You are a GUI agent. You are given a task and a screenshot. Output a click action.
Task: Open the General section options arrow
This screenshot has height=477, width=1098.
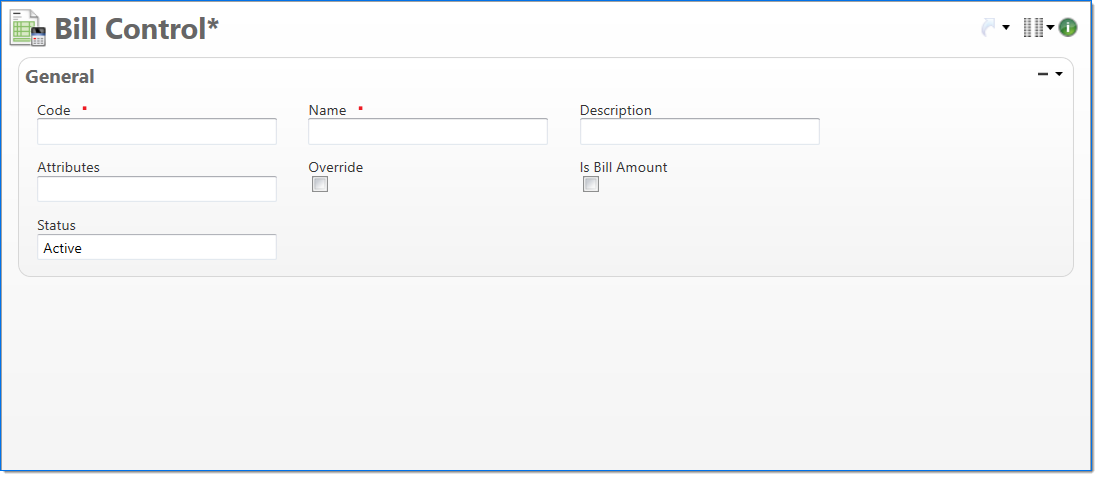pyautogui.click(x=1059, y=74)
